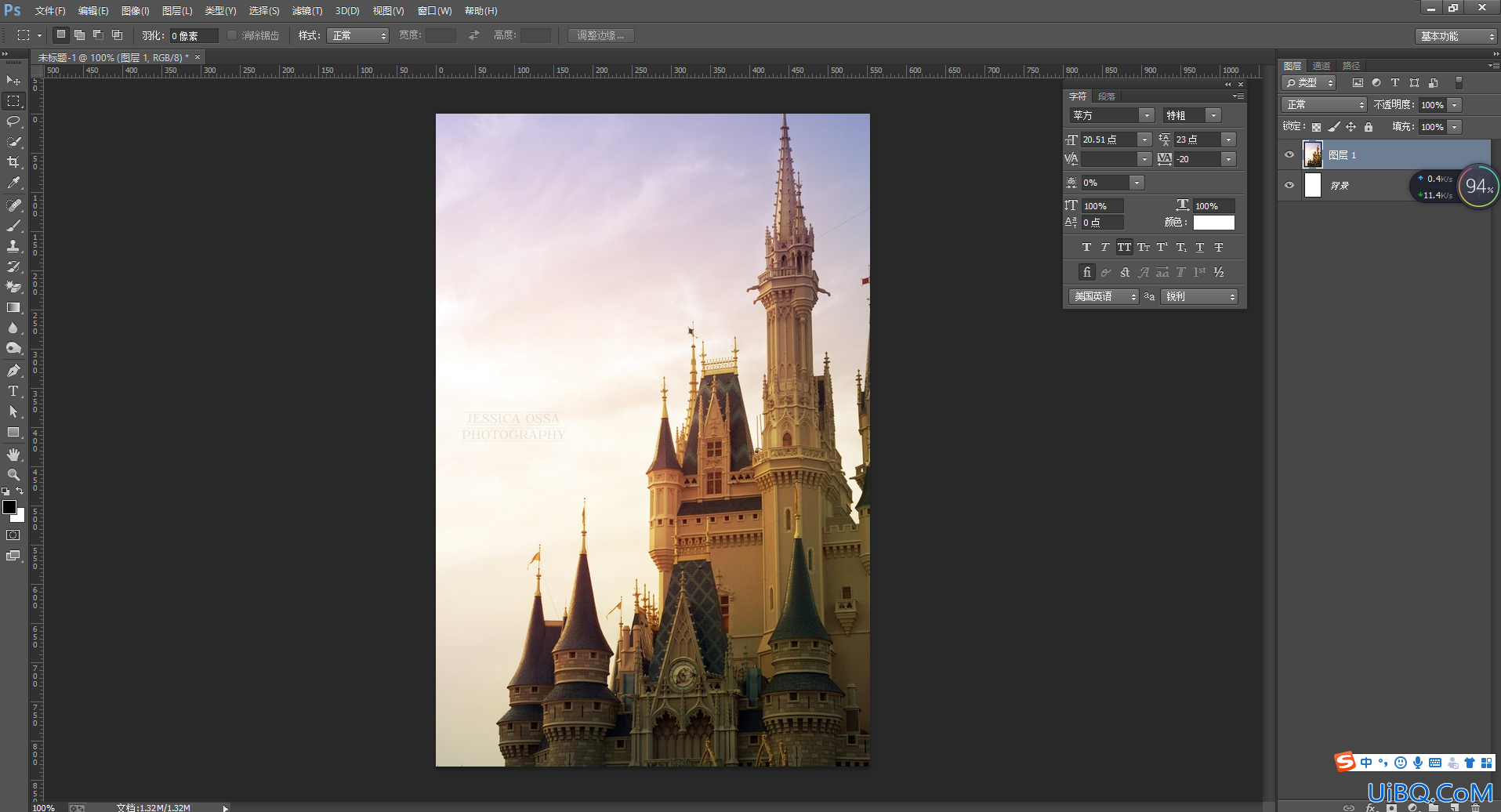
Task: Select the Lasso tool
Action: pos(13,121)
